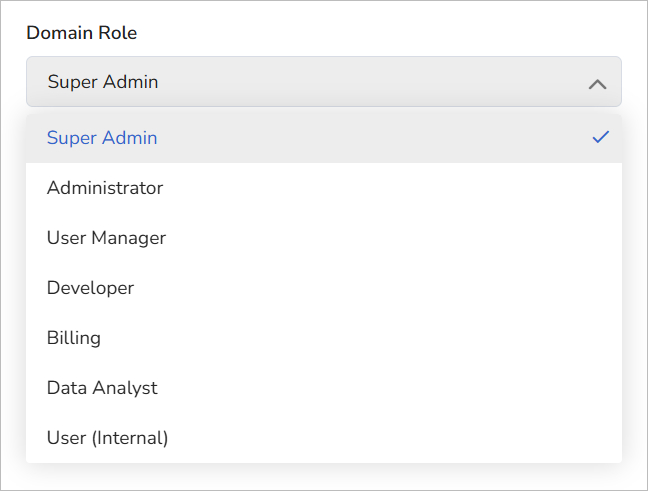The image size is (648, 491).
Task: Click Super Admin text in the select field
Action: [103, 82]
